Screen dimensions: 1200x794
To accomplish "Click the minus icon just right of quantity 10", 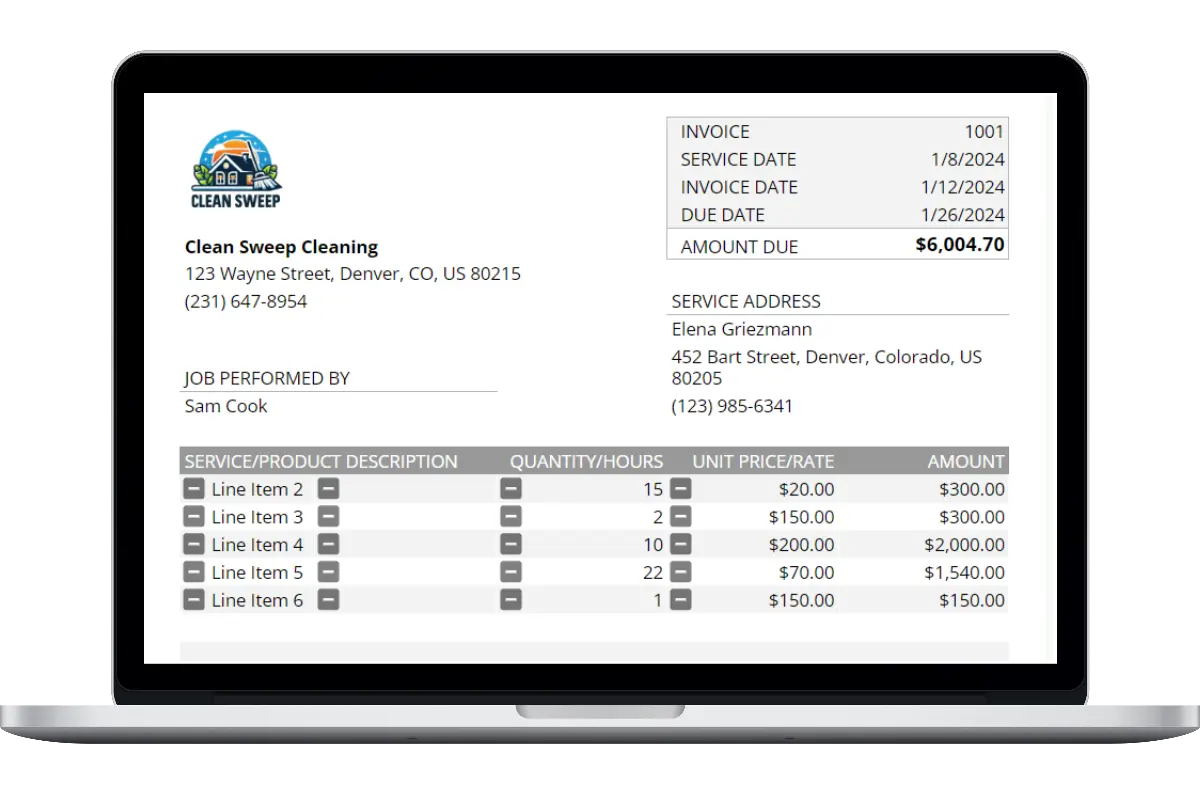I will point(680,545).
